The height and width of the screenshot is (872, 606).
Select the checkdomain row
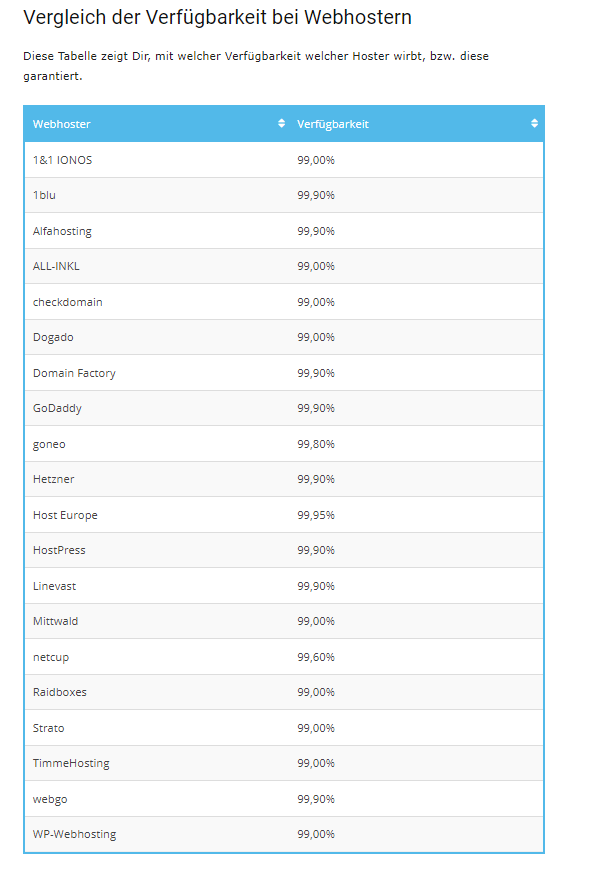[x=284, y=302]
